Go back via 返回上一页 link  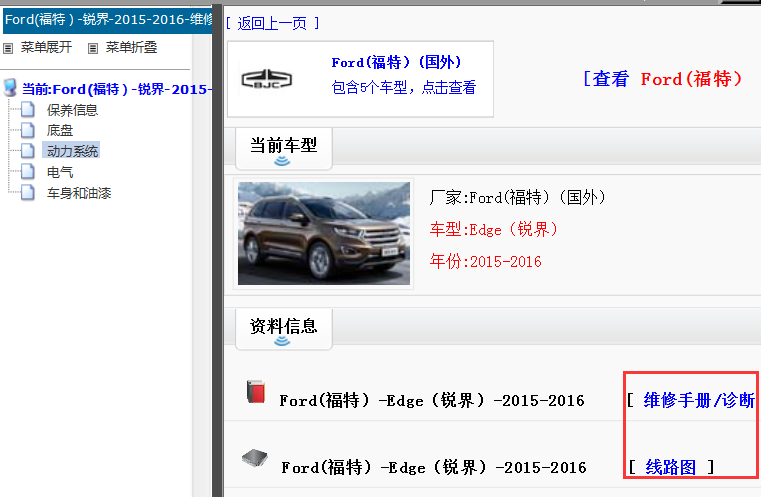coord(272,23)
